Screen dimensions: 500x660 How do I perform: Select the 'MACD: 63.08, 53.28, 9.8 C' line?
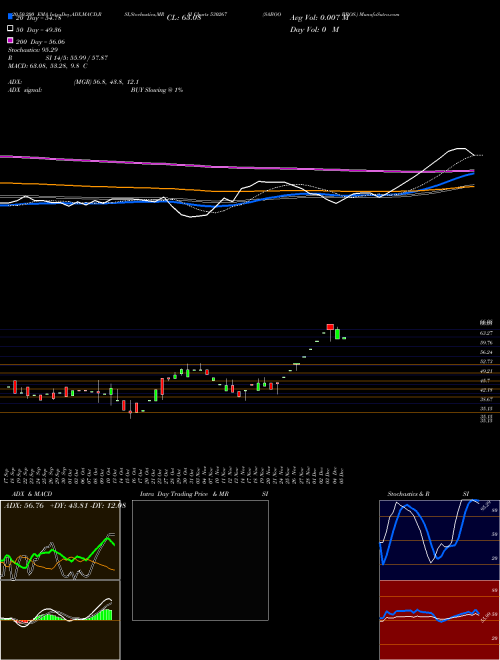[48, 66]
